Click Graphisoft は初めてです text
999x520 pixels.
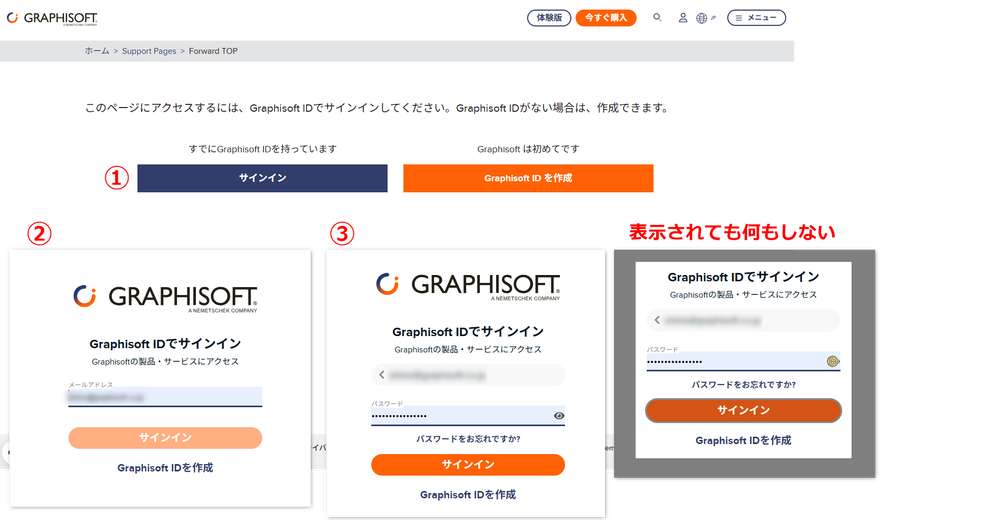coord(528,149)
